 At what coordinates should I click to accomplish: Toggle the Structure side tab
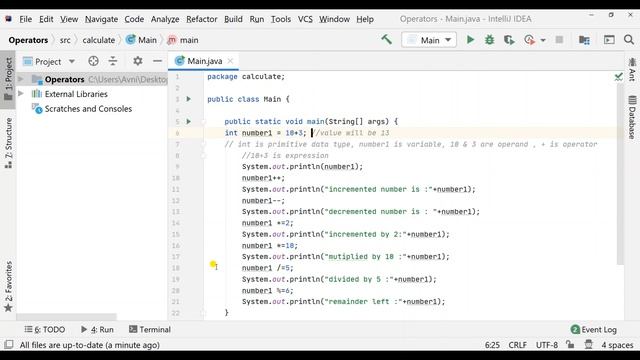(x=8, y=143)
